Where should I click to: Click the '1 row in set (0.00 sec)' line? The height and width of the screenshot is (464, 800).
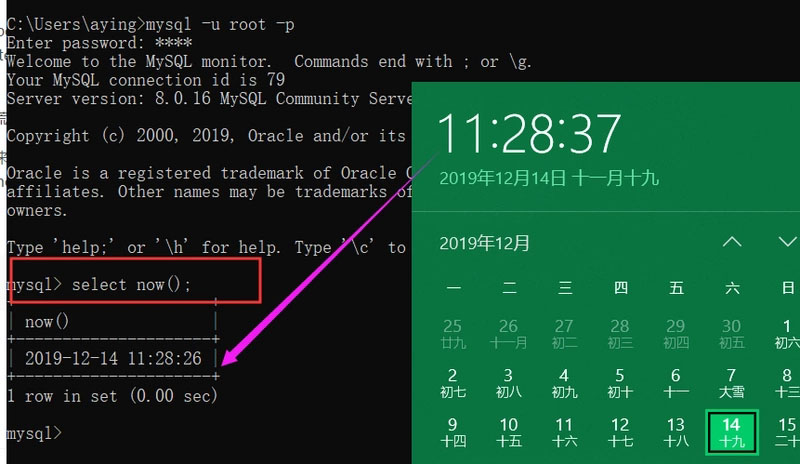tap(112, 396)
